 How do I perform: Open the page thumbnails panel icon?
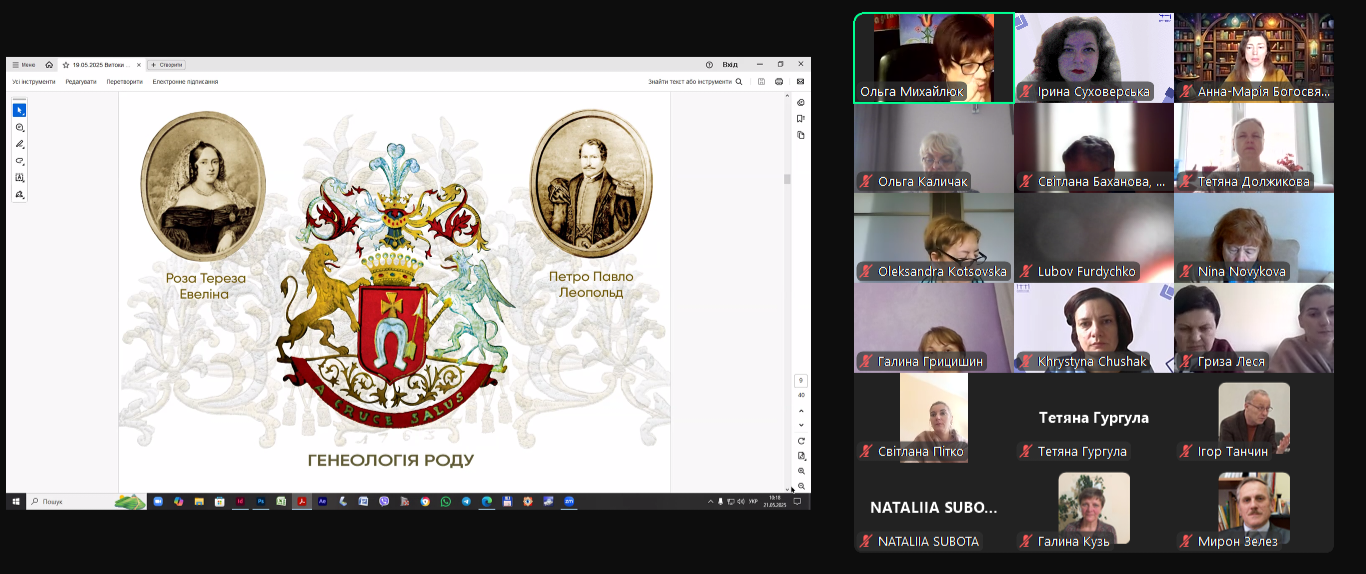tap(801, 135)
